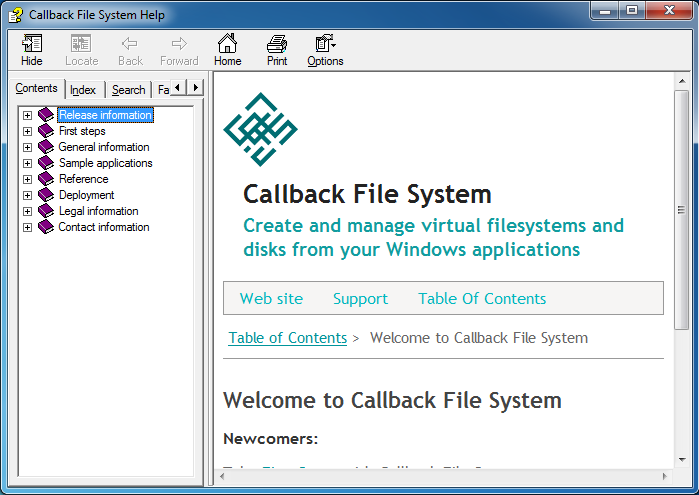
Task: Click the Hide toolbar icon
Action: pos(32,44)
